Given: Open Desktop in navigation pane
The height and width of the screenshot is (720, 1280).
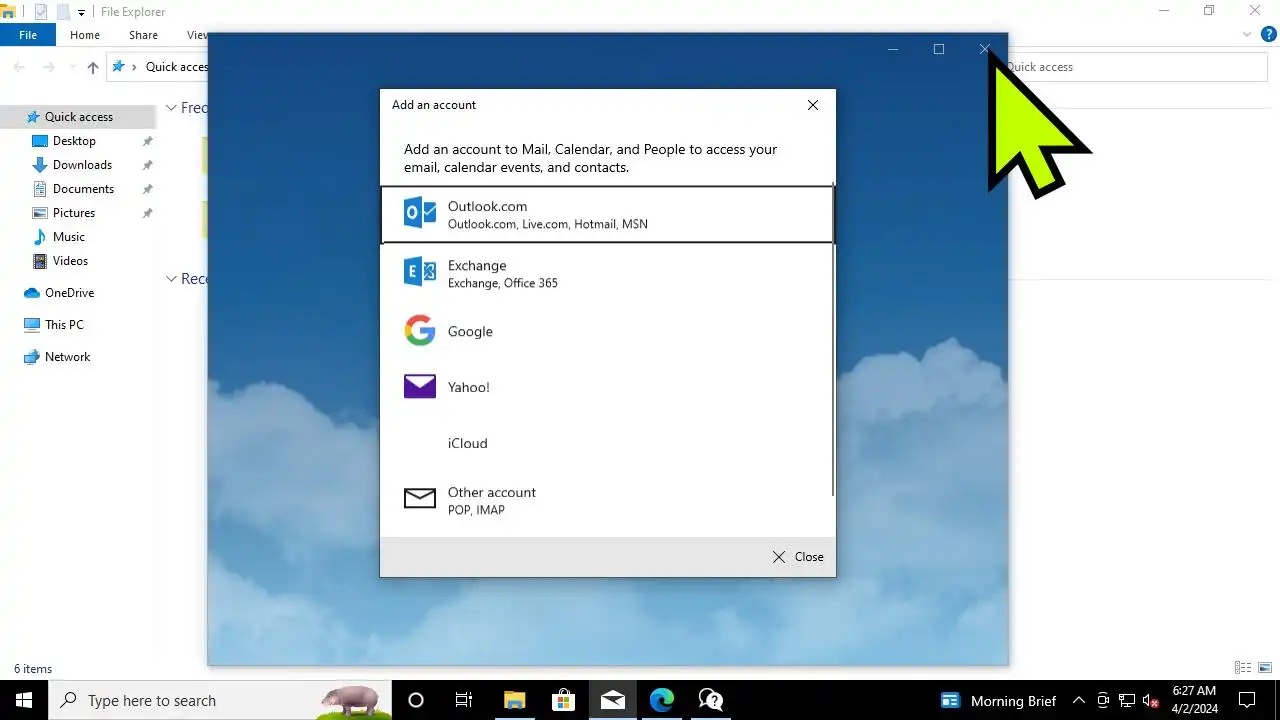Looking at the screenshot, I should [74, 141].
